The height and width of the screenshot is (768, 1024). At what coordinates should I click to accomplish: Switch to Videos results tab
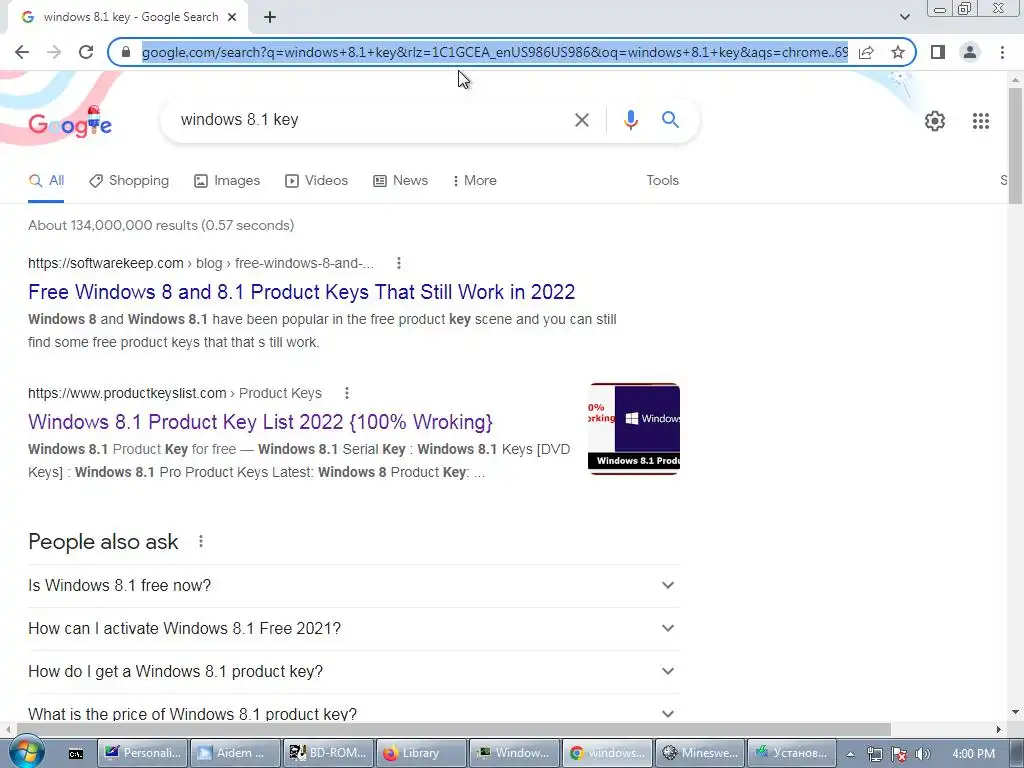(316, 181)
